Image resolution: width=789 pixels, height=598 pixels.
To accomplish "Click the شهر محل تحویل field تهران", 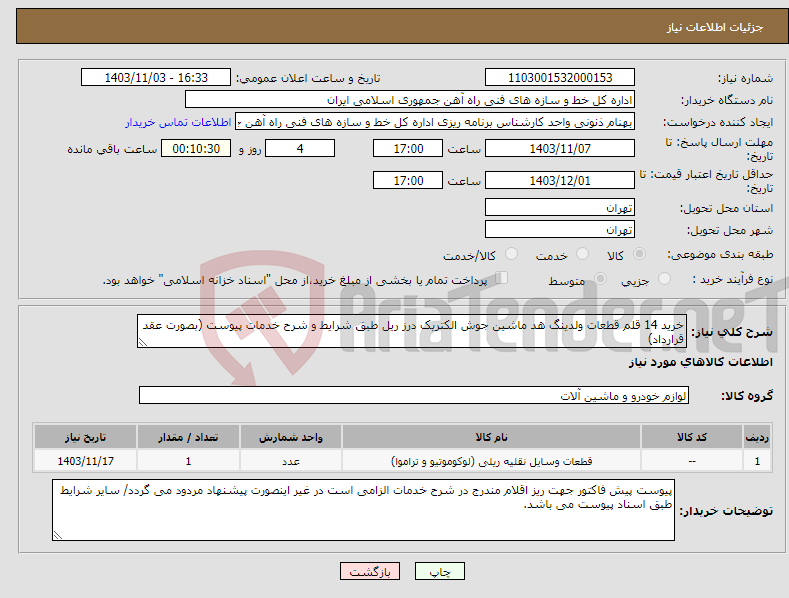I will 560,230.
